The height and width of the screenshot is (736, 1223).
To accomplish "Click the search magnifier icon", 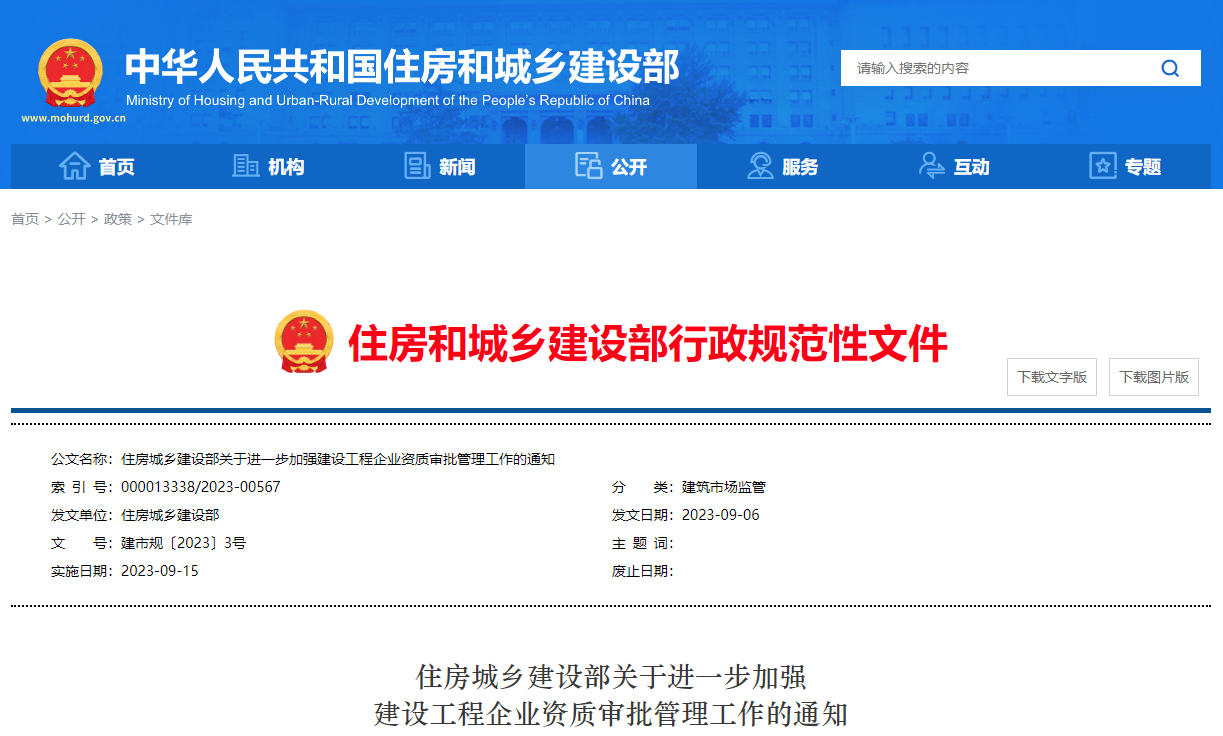I will click(x=1170, y=68).
